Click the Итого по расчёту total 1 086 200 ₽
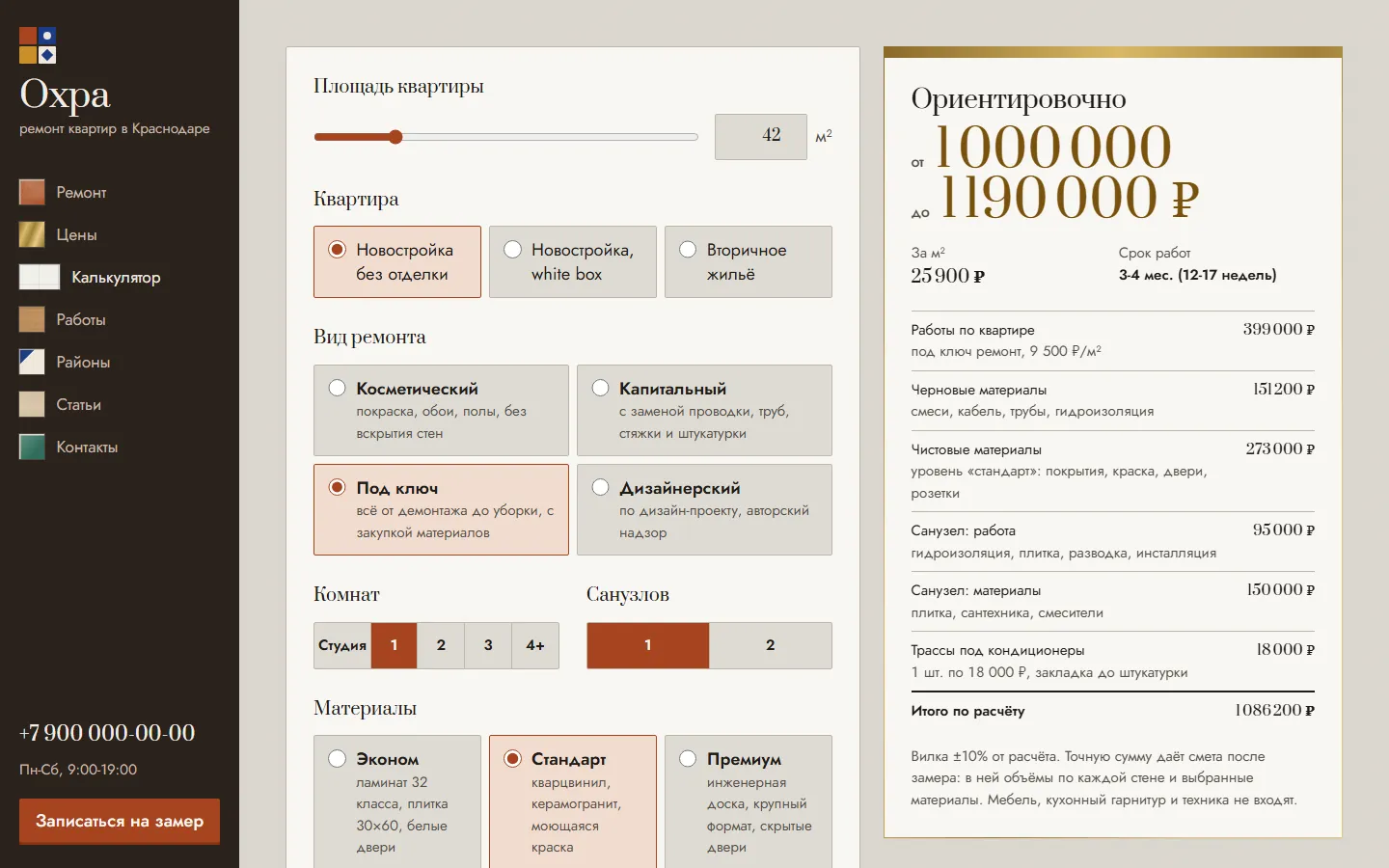Screen dimensions: 1389x868 tap(1274, 711)
